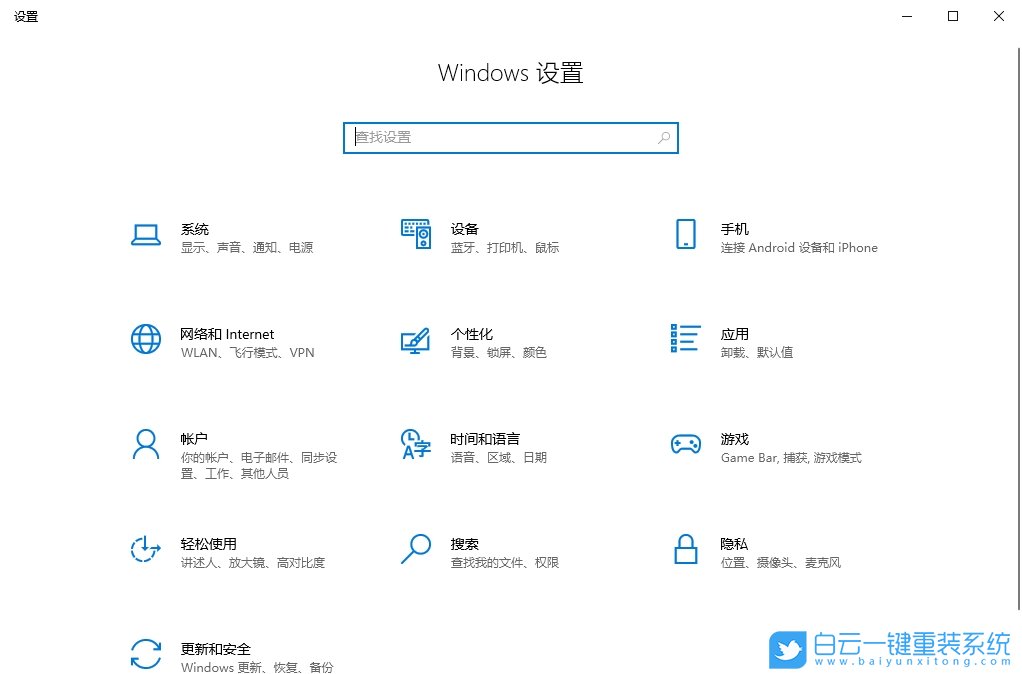Open 隐私 settings for camera and microphone

coord(734,552)
